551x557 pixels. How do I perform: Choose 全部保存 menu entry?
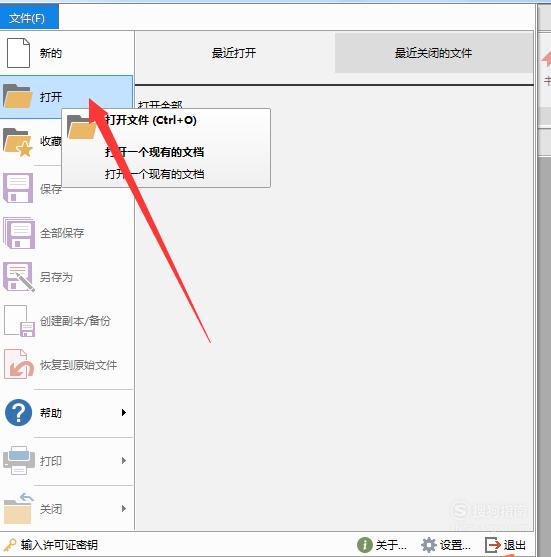coord(62,233)
